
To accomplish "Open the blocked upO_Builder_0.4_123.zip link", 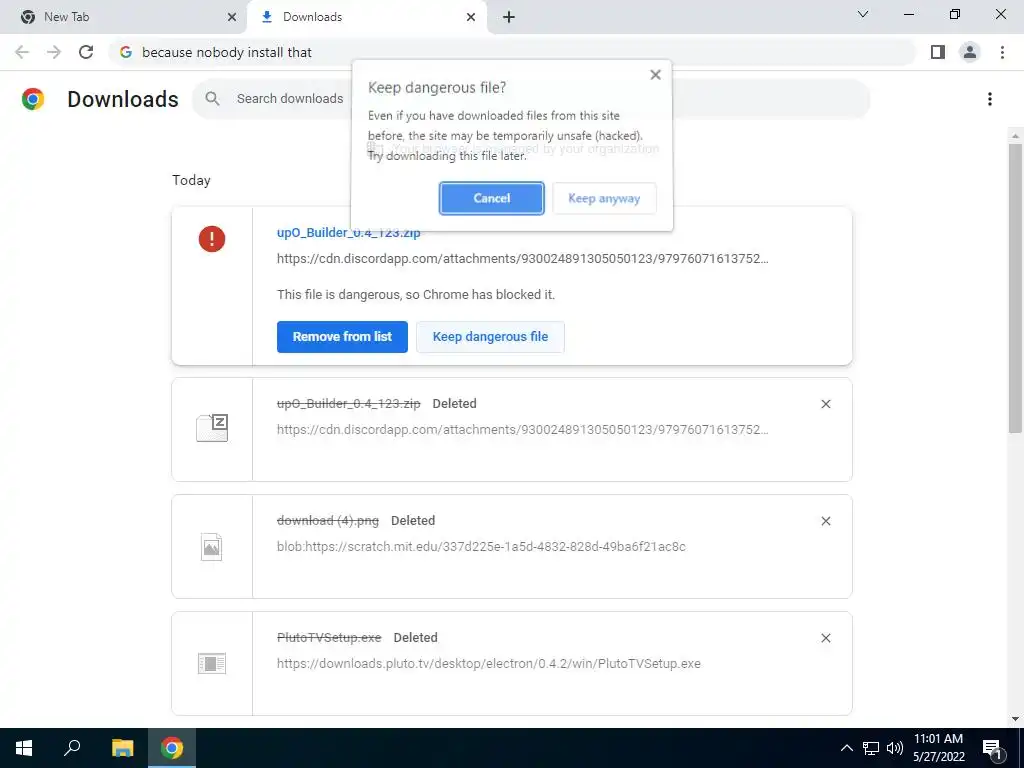I will click(x=349, y=233).
